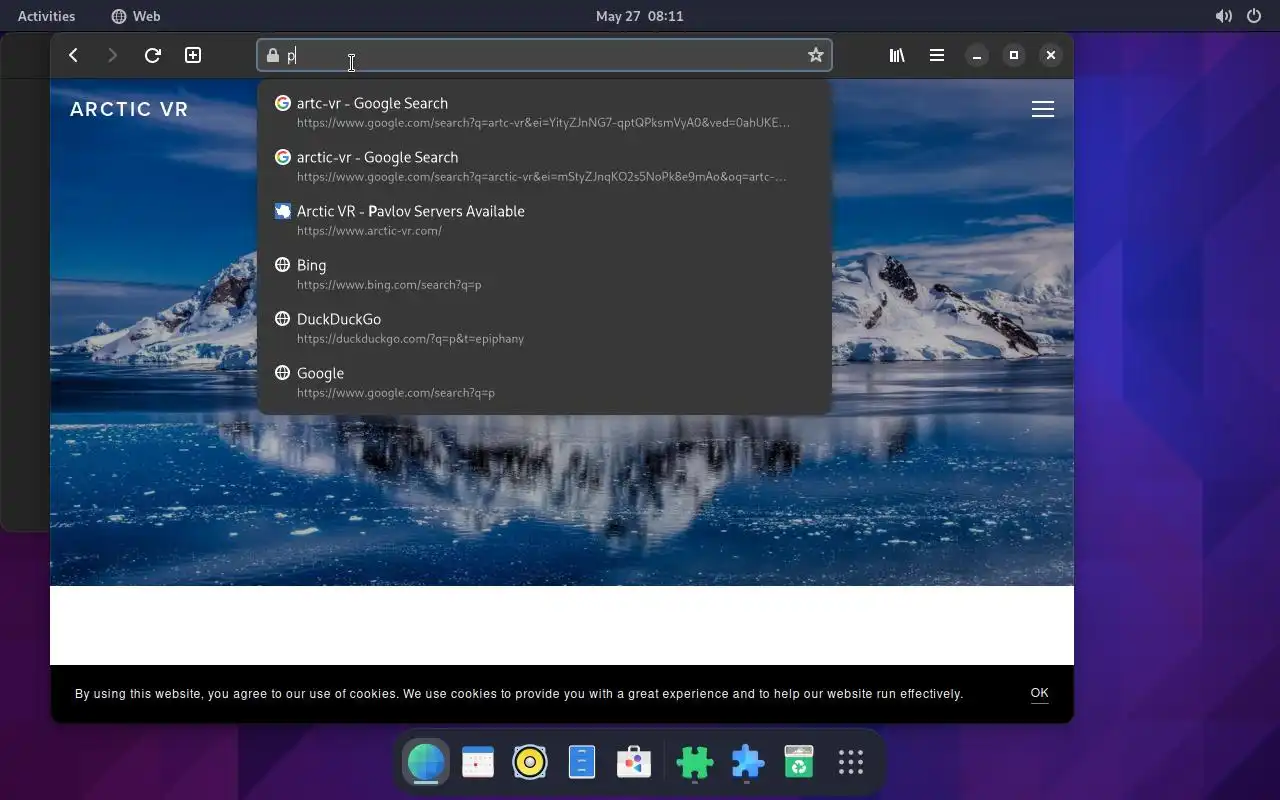Screen dimensions: 1280x800
Task: Show all applications grid
Action: click(851, 763)
